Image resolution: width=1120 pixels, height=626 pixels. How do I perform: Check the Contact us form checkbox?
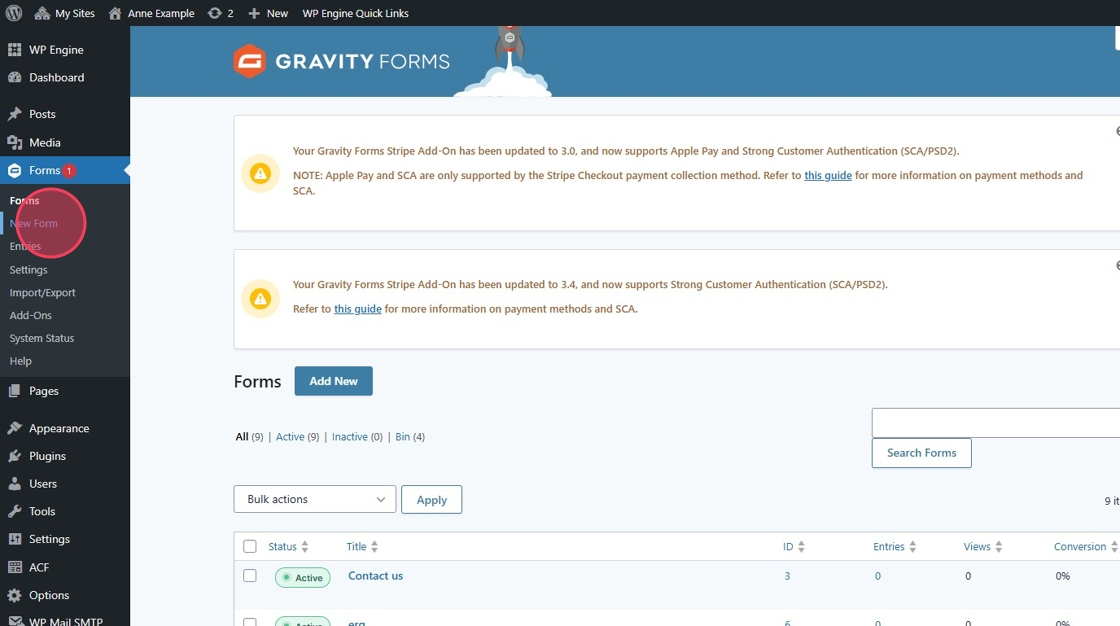[x=249, y=575]
